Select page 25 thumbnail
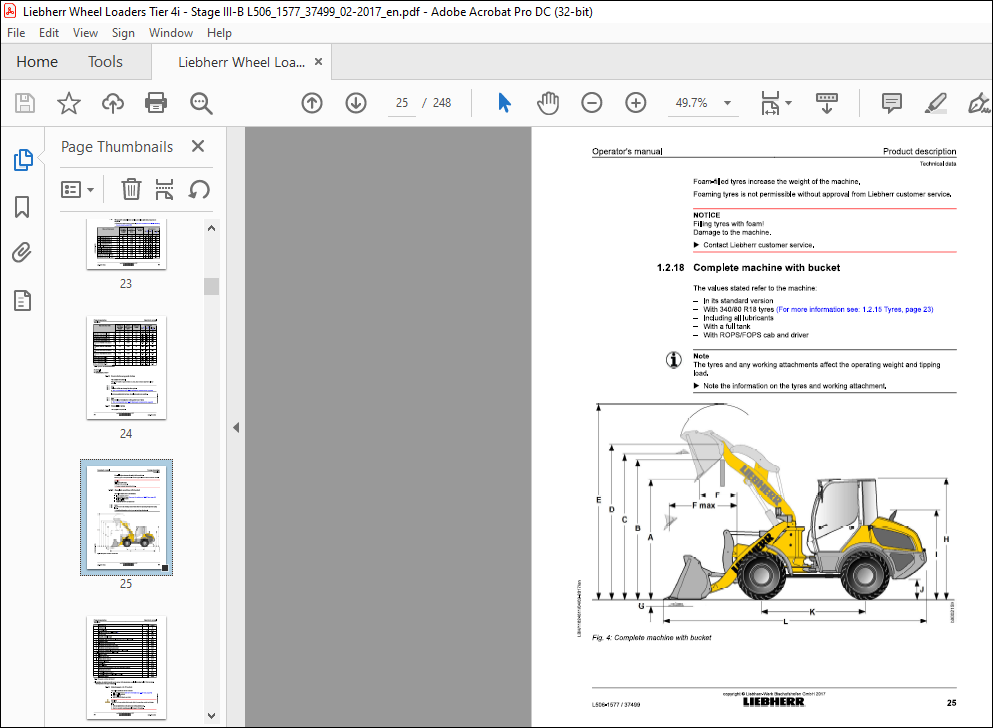Screen dimensions: 993x728 click(x=126, y=517)
